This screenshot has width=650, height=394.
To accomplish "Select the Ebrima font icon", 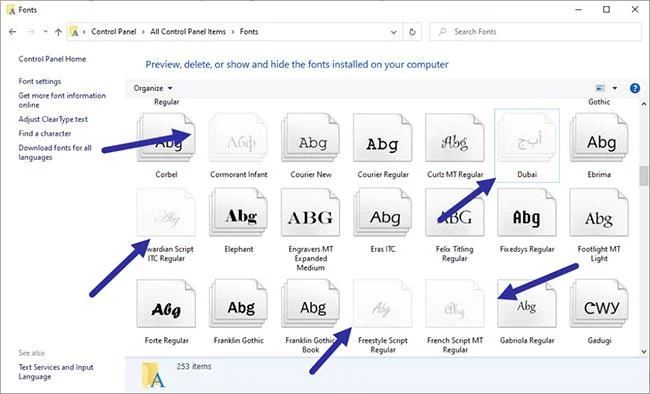I will [x=599, y=138].
